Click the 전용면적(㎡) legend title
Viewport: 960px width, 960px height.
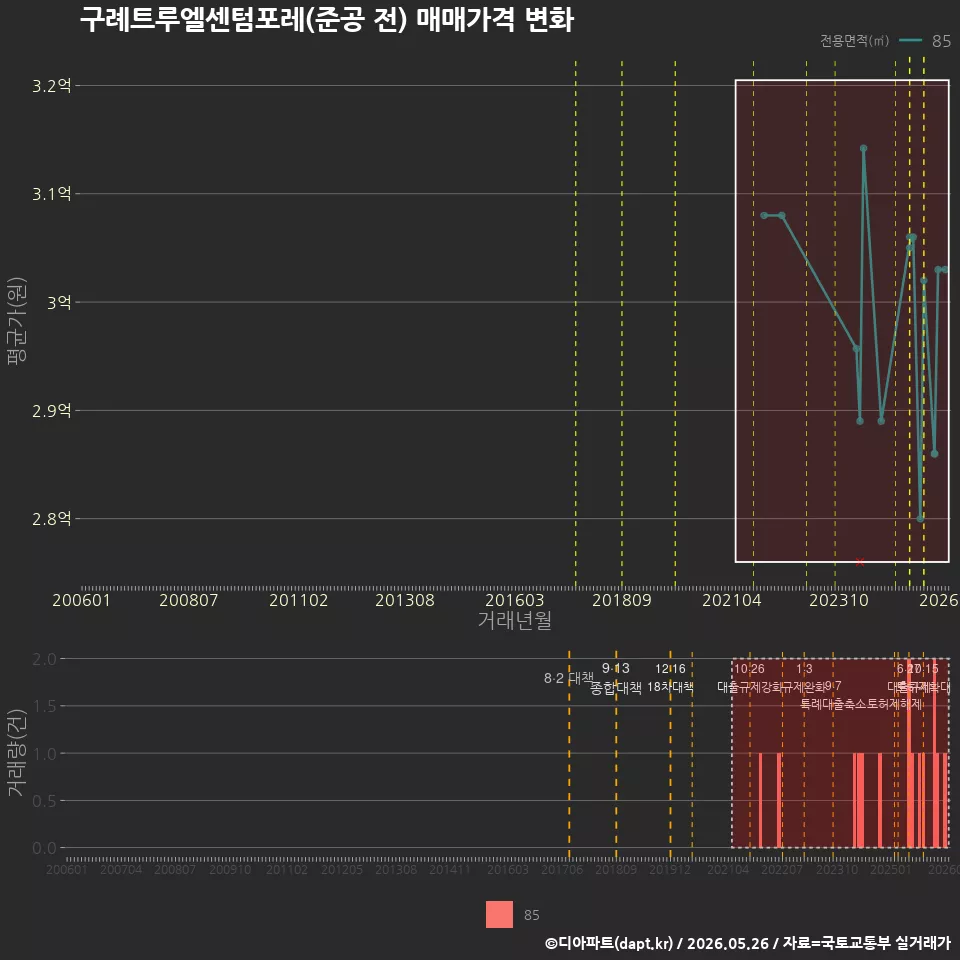click(x=854, y=40)
